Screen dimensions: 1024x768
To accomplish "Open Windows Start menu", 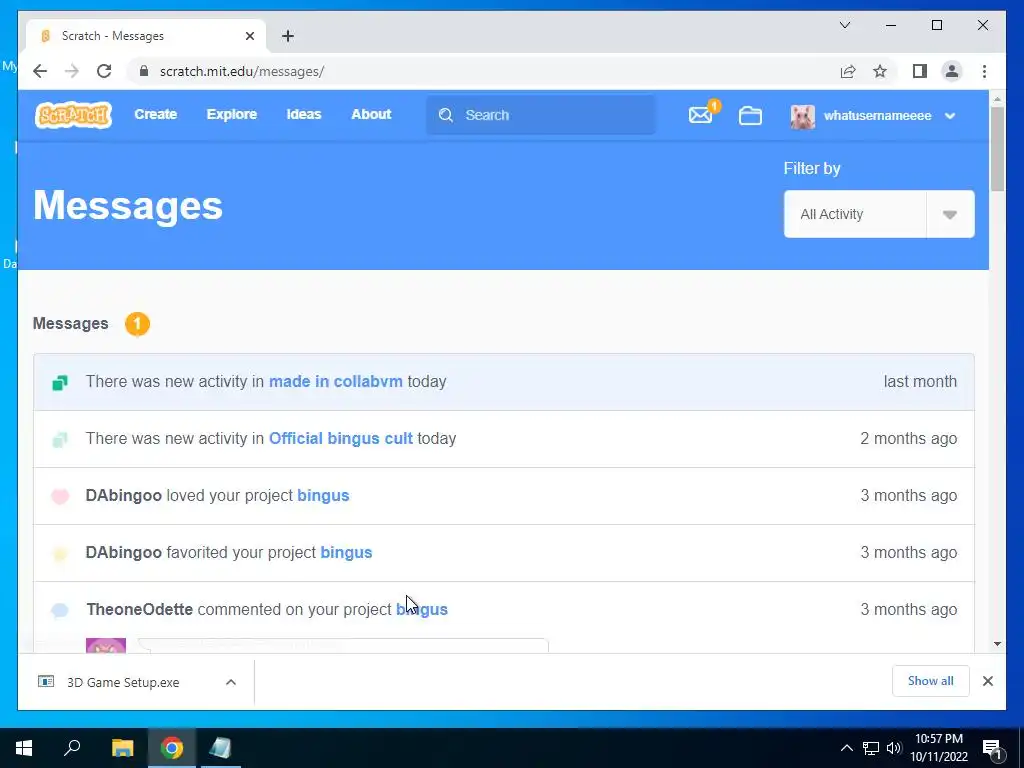I will (24, 748).
